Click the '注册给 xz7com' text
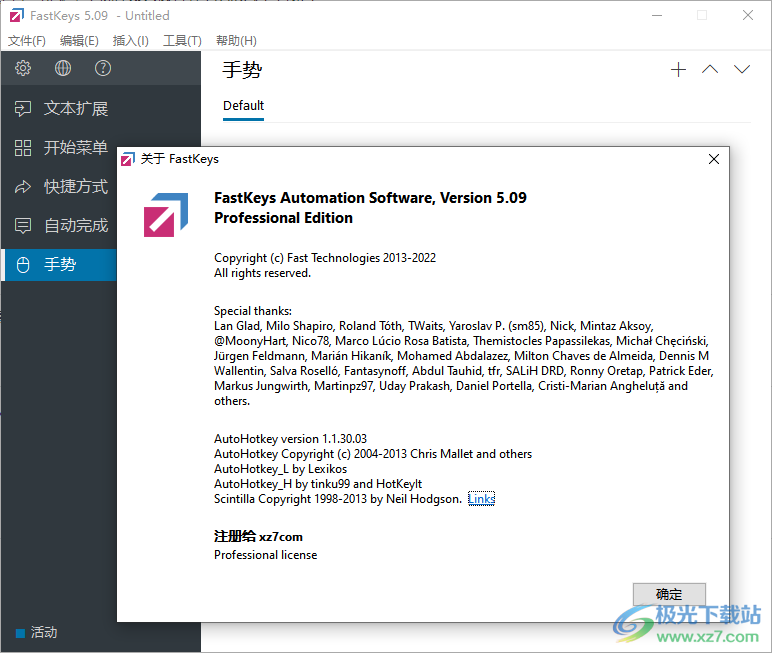Screen dimensions: 772x653 point(258,536)
